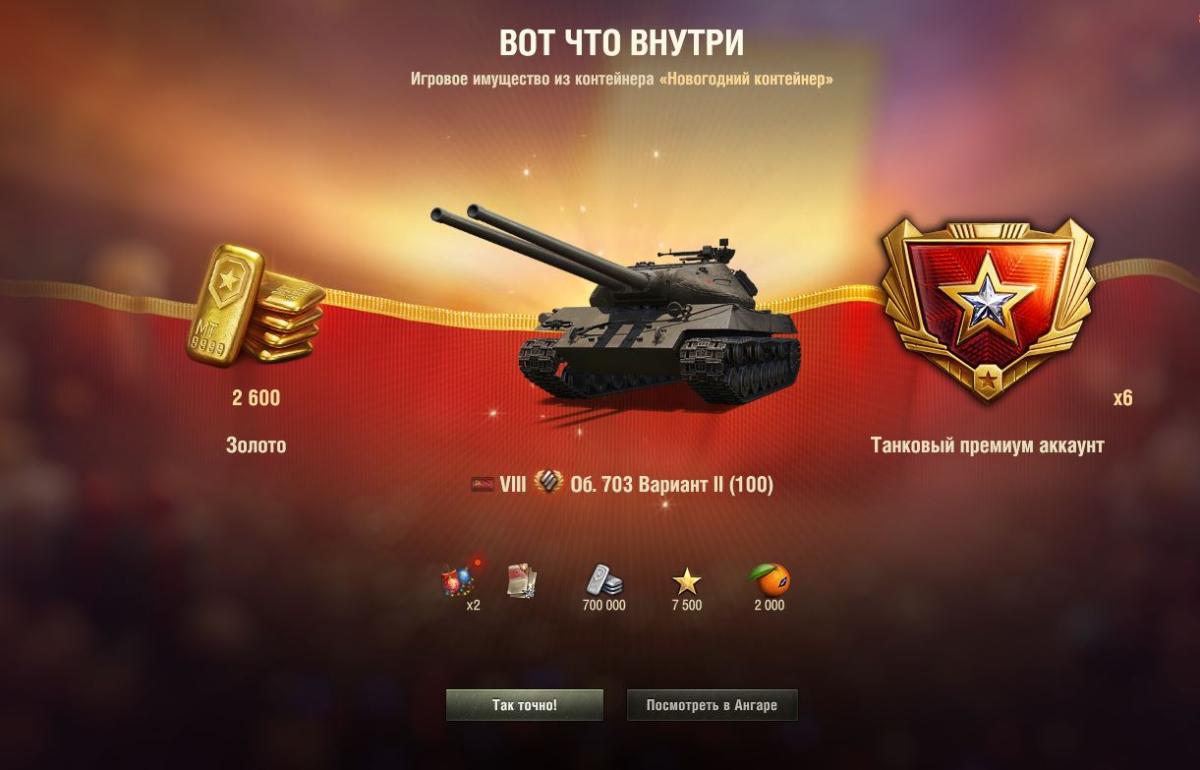Click the Tank Premium Account badge icon
This screenshot has height=770, width=1200.
point(987,308)
